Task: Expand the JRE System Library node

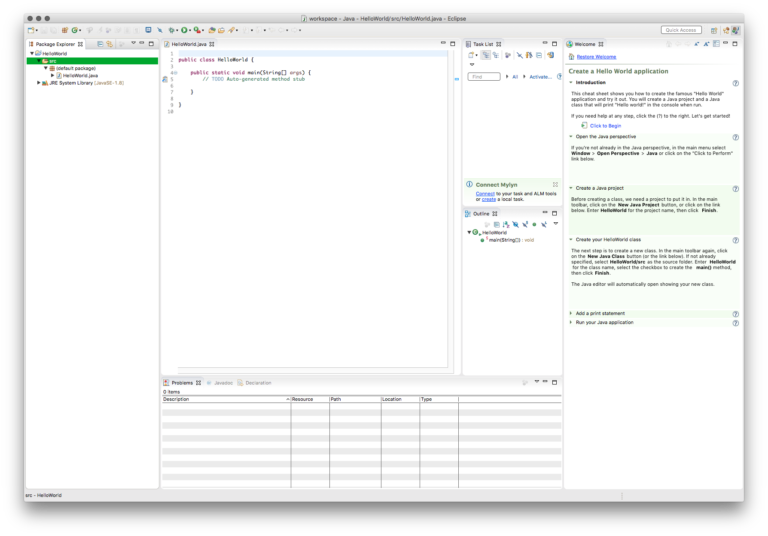Action: tap(39, 83)
